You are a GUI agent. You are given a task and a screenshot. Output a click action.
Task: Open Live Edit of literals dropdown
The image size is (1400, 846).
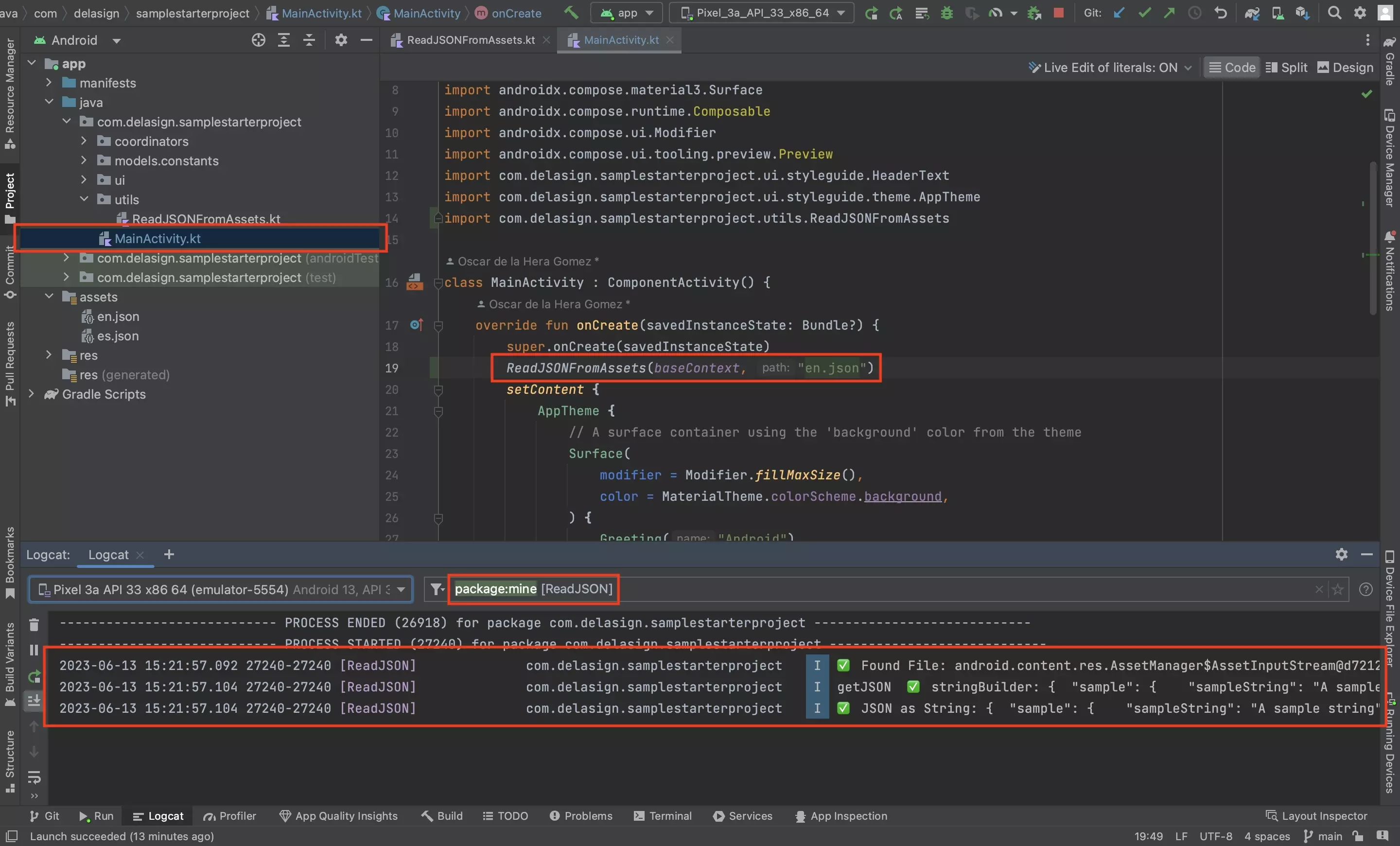1110,68
